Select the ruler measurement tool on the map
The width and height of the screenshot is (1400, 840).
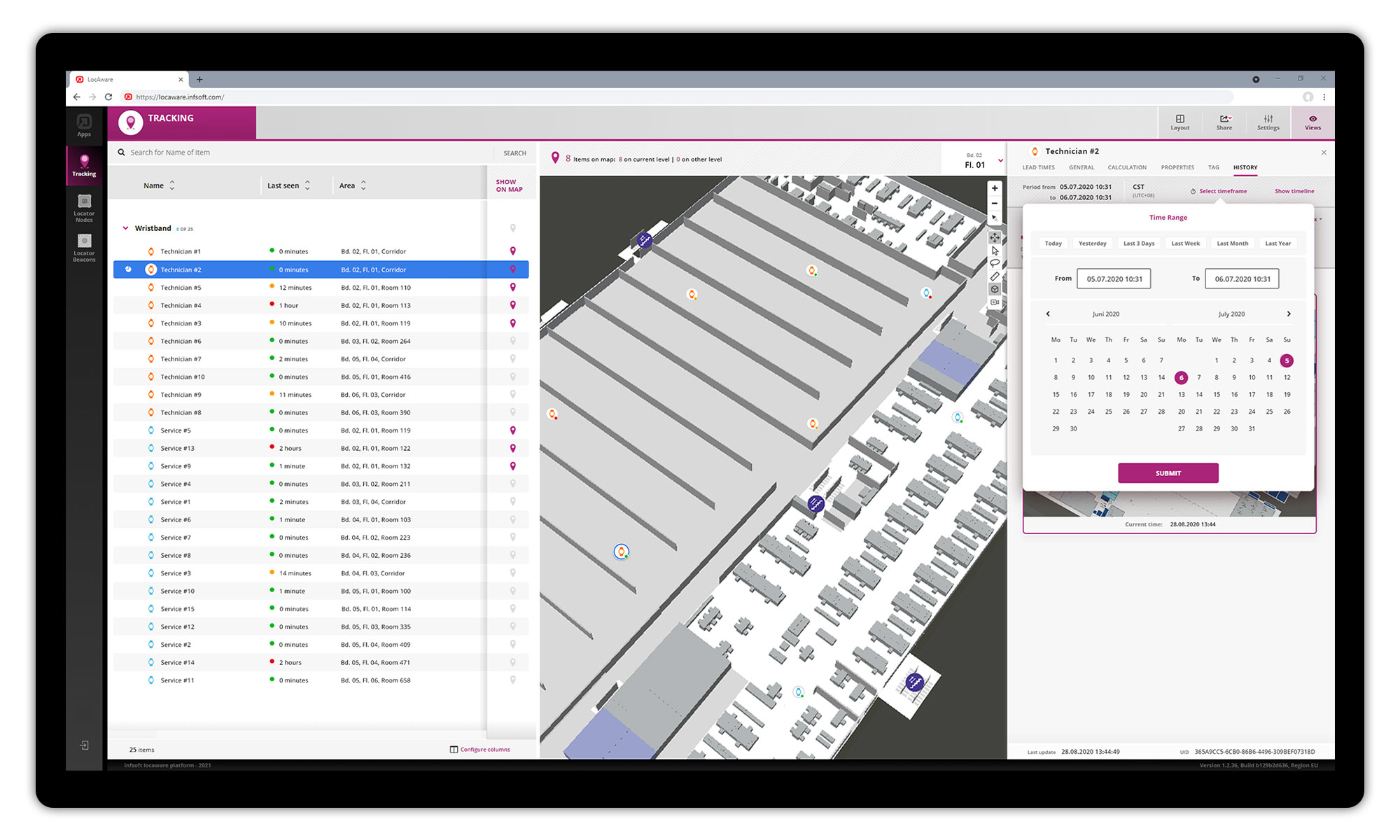(995, 276)
